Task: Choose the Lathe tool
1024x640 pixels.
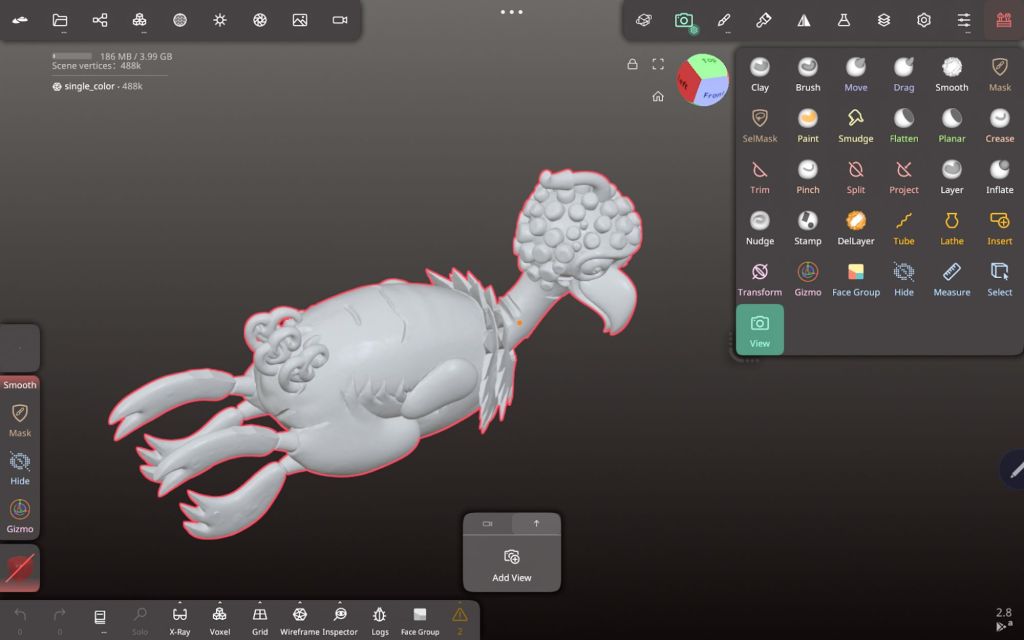Action: (x=952, y=228)
